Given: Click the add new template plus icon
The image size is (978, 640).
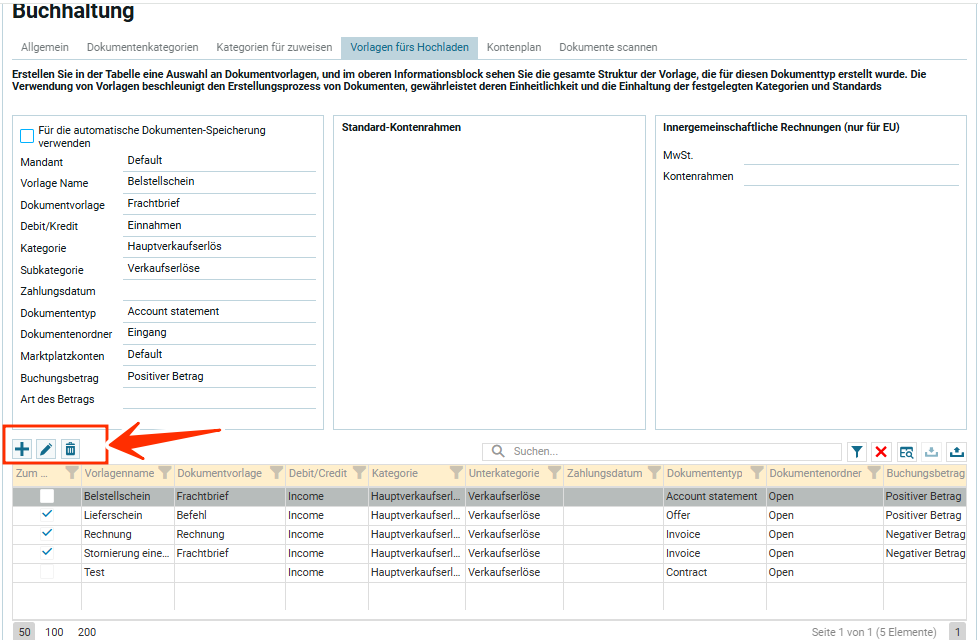Looking at the screenshot, I should point(22,449).
